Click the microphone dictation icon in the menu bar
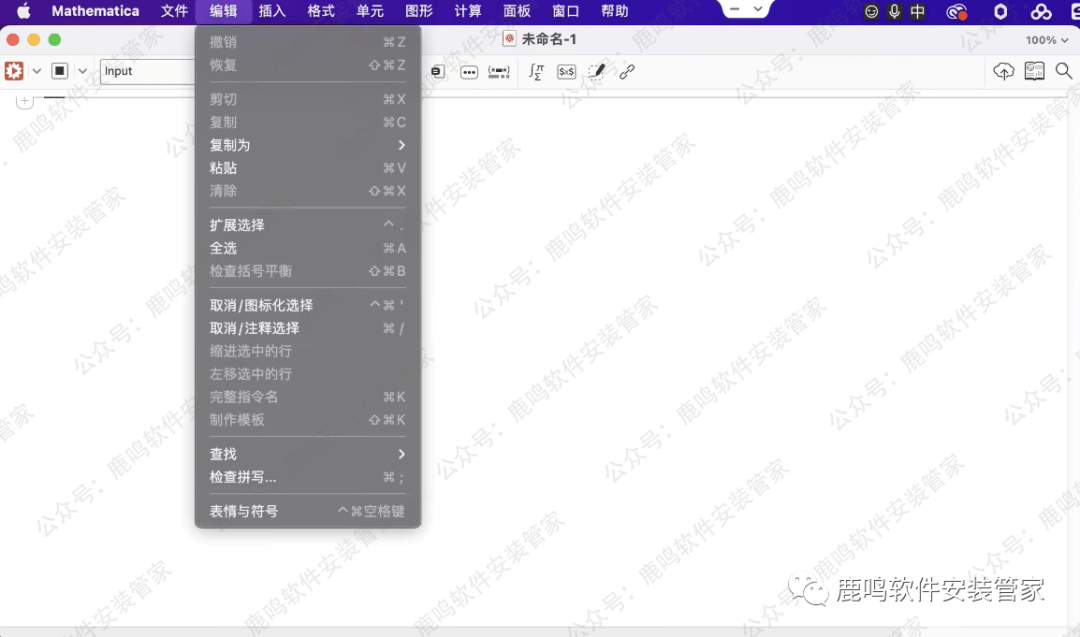Screen dimensions: 1080x637 click(x=893, y=11)
